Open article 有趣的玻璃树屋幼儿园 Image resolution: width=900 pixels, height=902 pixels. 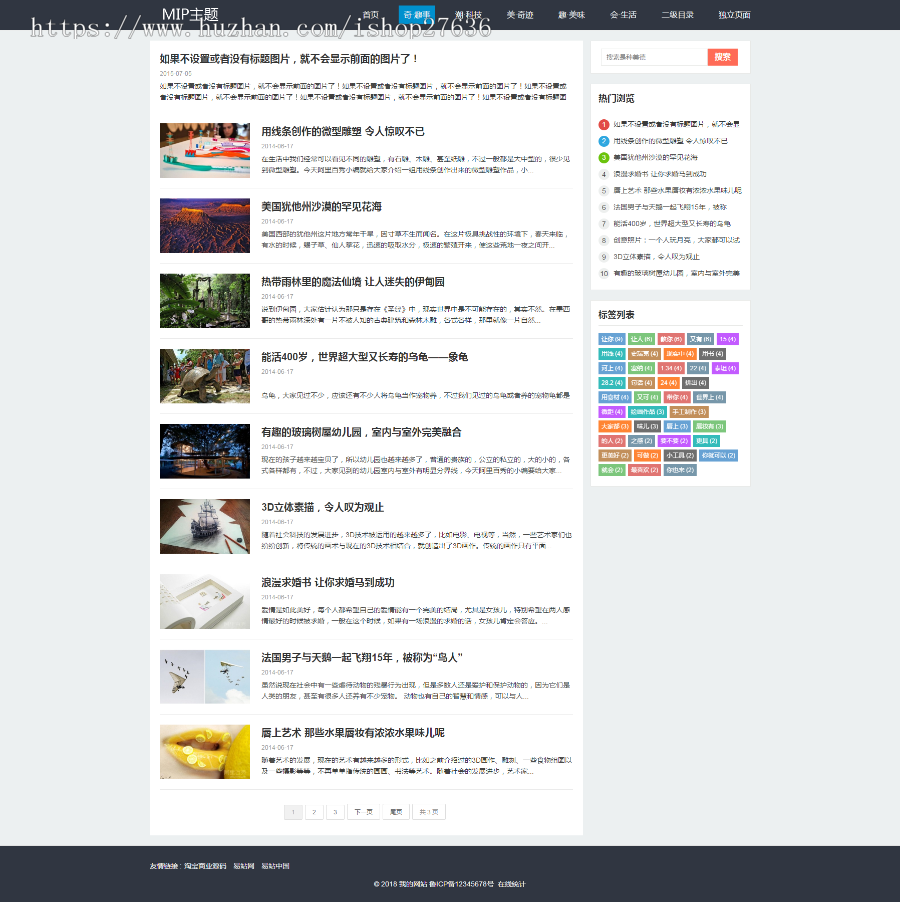click(361, 432)
